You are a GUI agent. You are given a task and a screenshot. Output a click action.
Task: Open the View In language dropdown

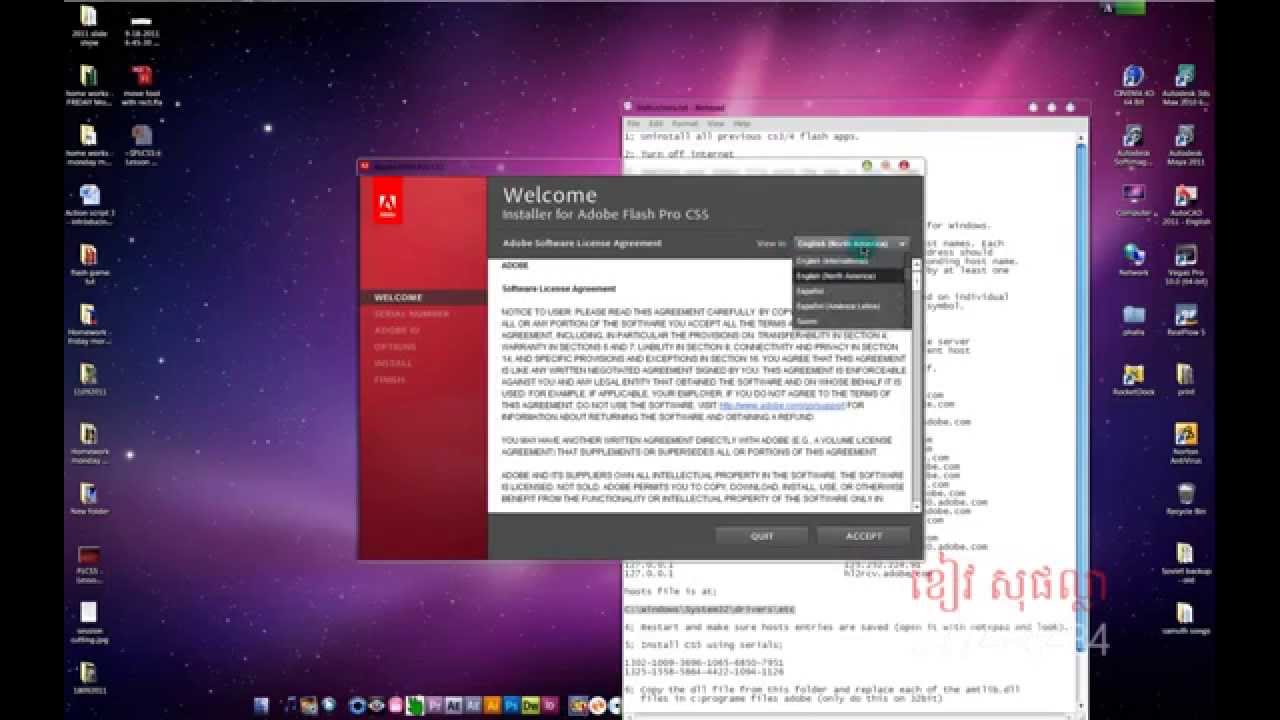851,243
